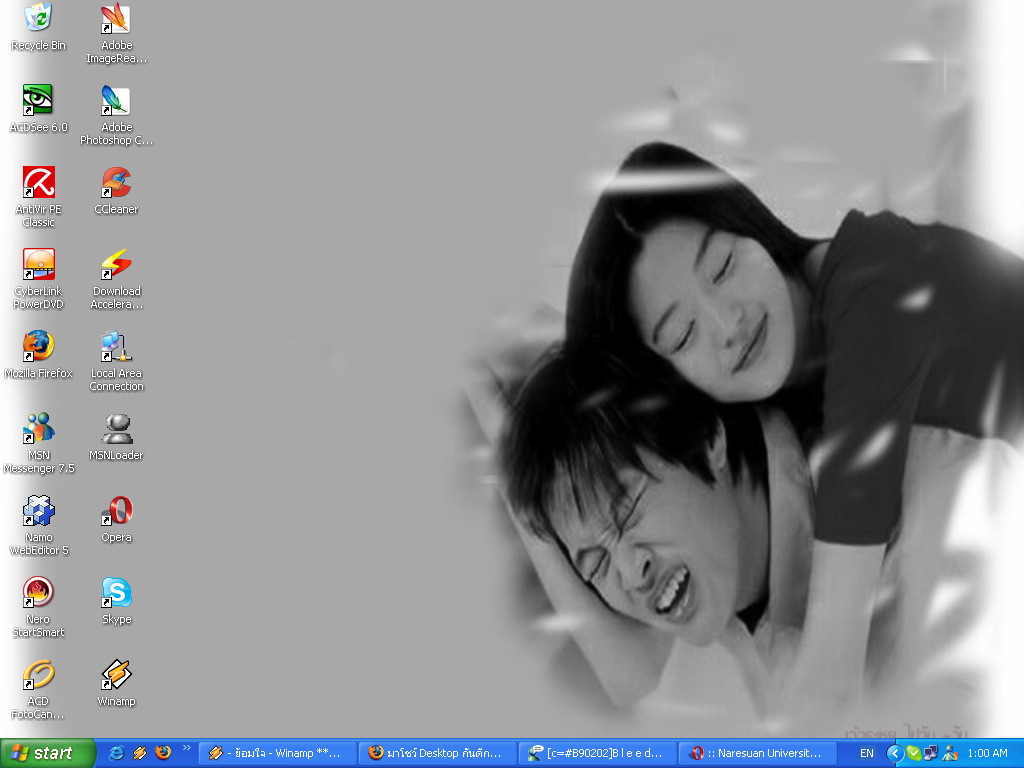Open the Recycle Bin desktop icon
1024x768 pixels.
point(39,26)
